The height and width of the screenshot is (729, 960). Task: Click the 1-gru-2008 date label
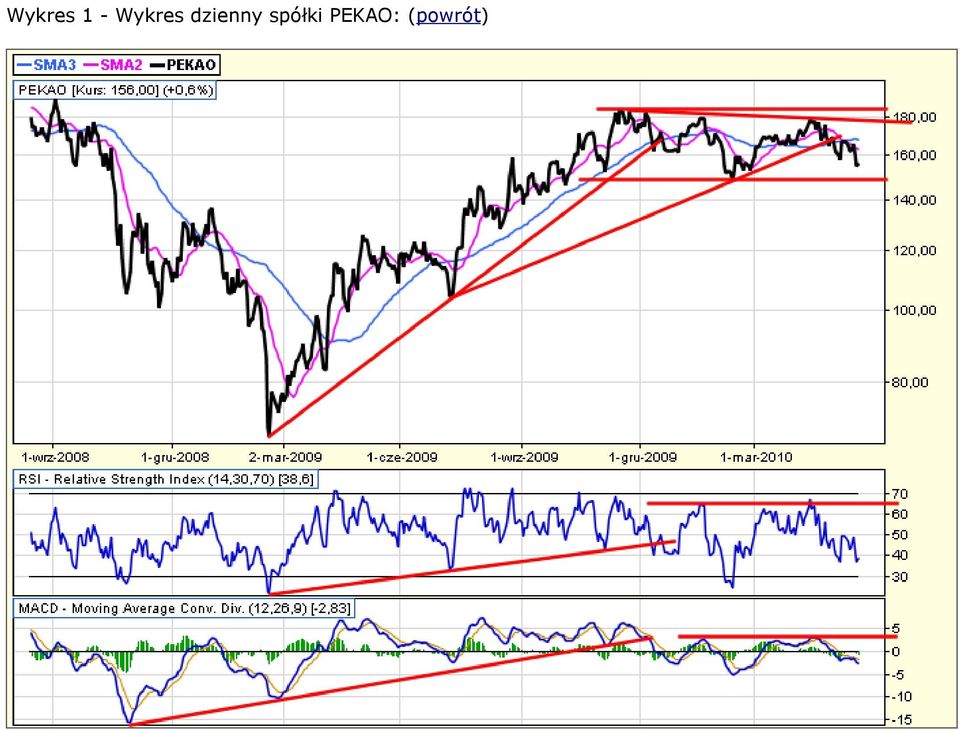coord(174,457)
